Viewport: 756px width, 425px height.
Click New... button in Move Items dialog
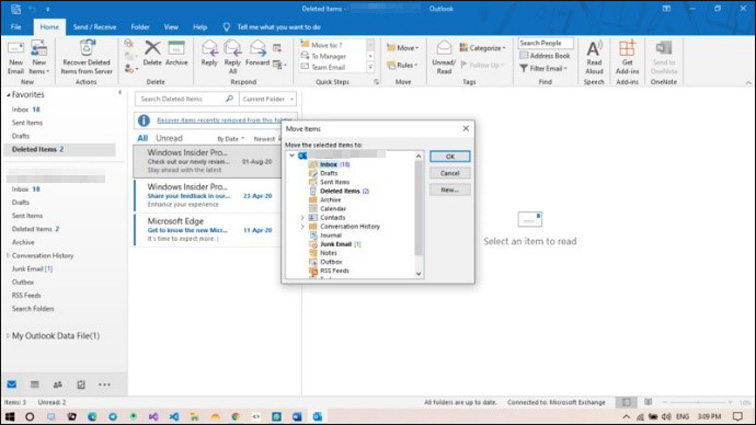coord(450,190)
